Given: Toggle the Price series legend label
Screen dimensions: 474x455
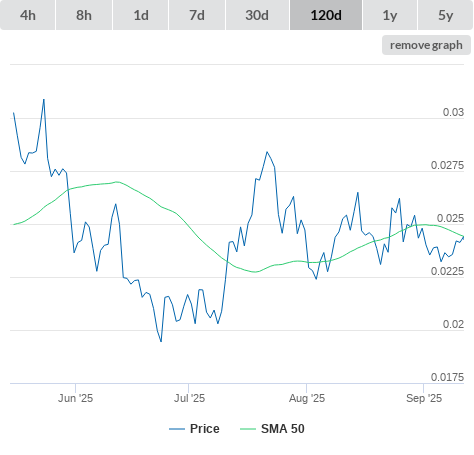Looking at the screenshot, I should 205,429.
